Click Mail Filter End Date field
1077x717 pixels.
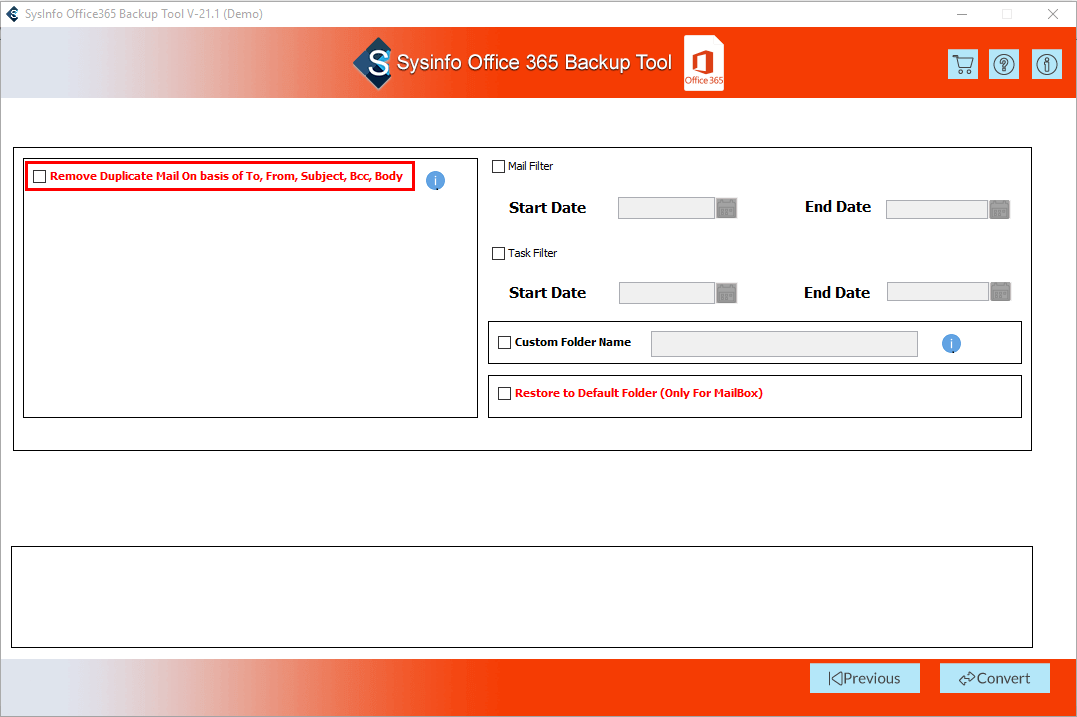937,209
